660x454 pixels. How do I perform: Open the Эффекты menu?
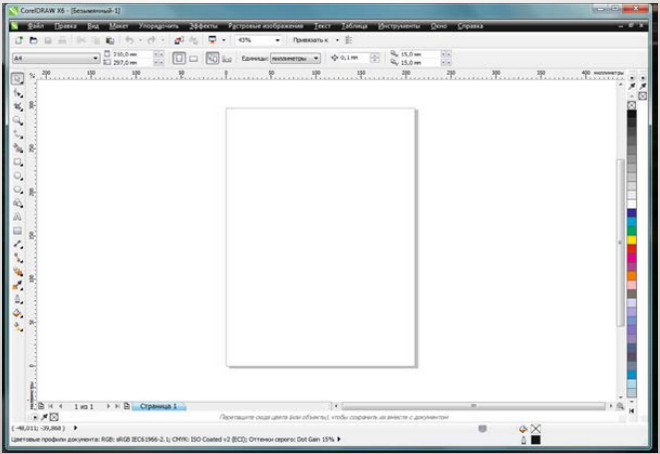point(203,26)
